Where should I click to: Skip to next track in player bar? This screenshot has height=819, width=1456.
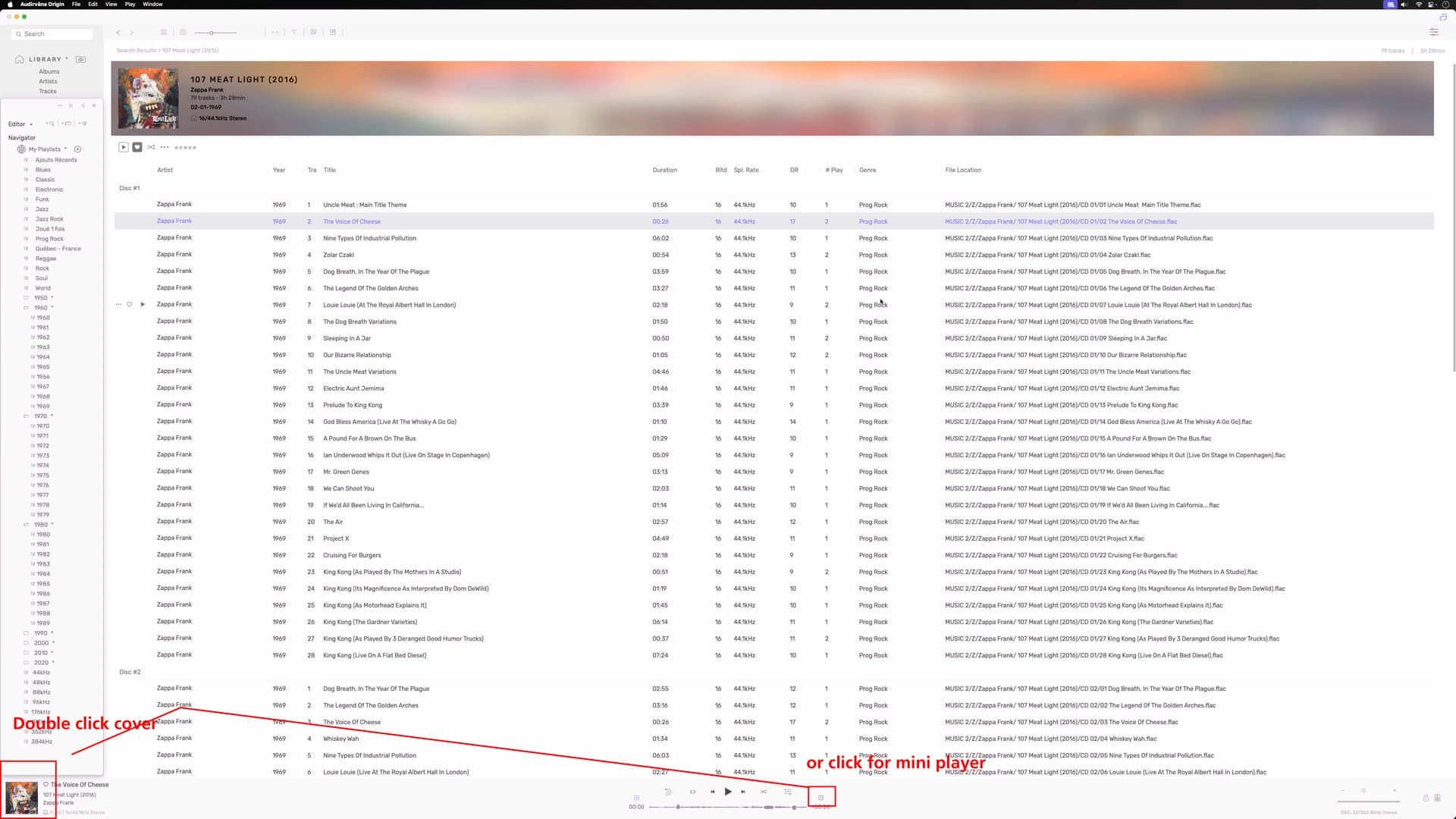[743, 792]
